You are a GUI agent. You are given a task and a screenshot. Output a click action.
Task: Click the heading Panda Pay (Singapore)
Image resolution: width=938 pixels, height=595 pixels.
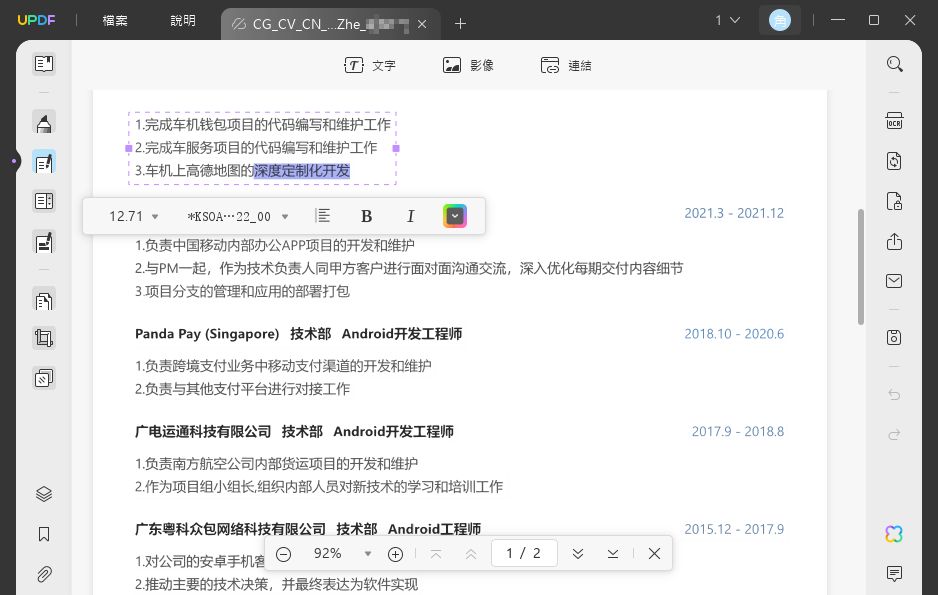[x=207, y=334]
